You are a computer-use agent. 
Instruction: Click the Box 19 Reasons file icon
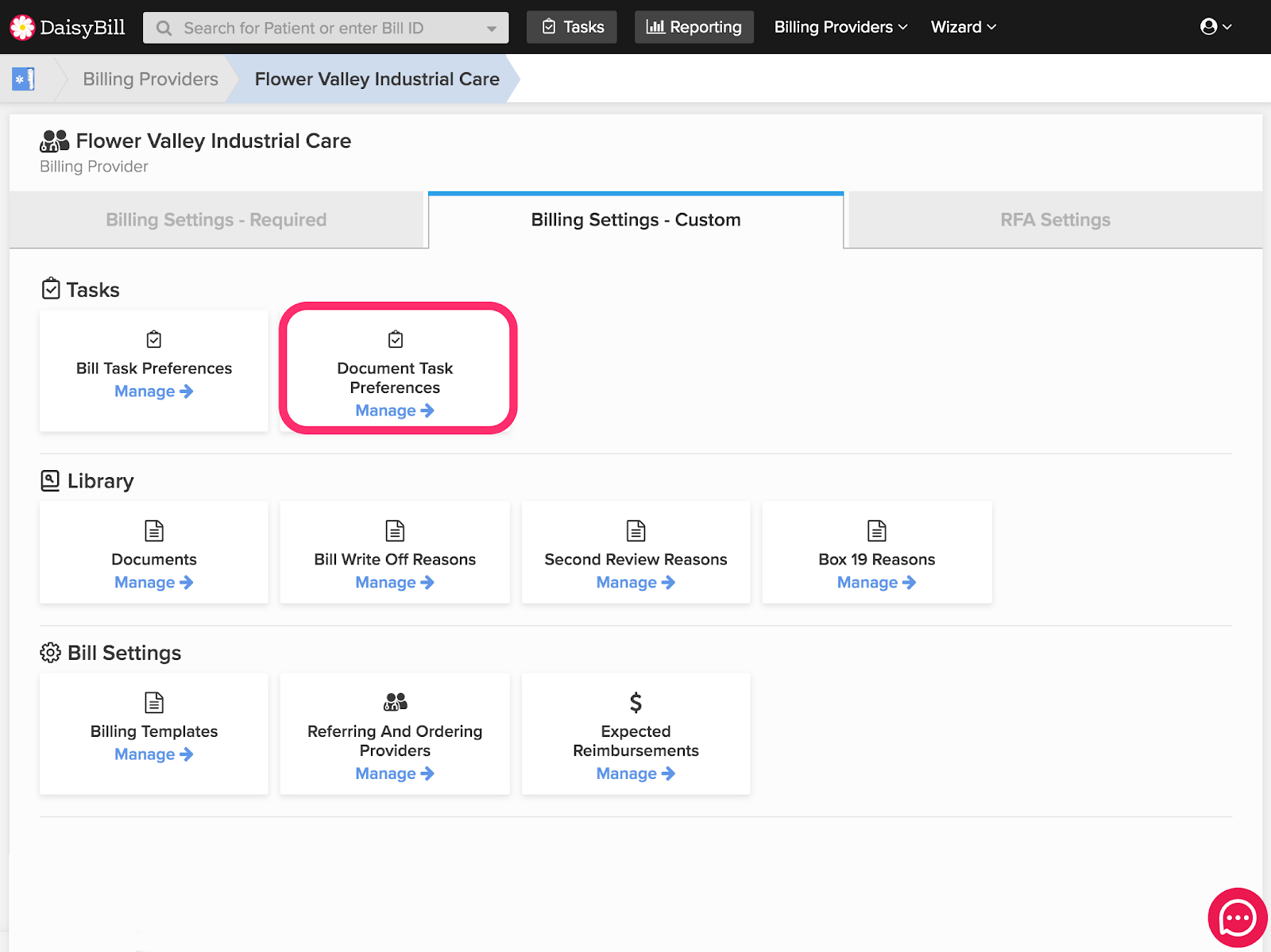coord(877,530)
